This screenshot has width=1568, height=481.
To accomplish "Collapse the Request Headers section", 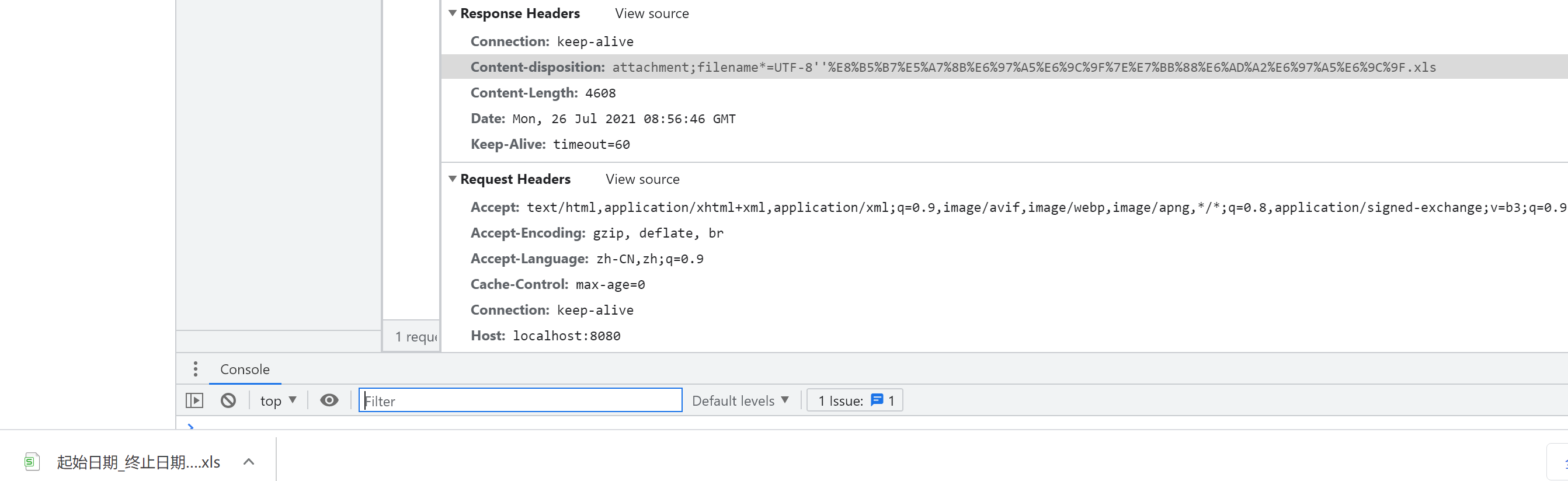I will pos(452,179).
